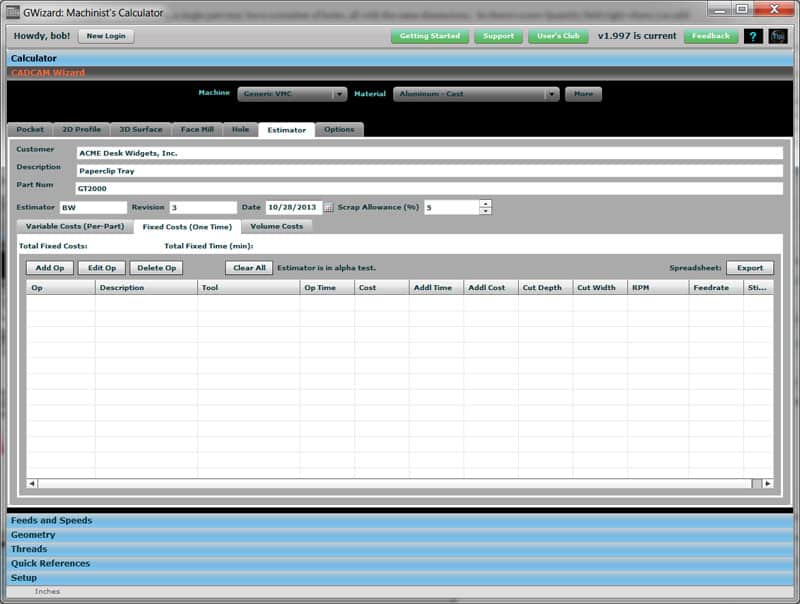Click the Getting Started button

[x=430, y=35]
